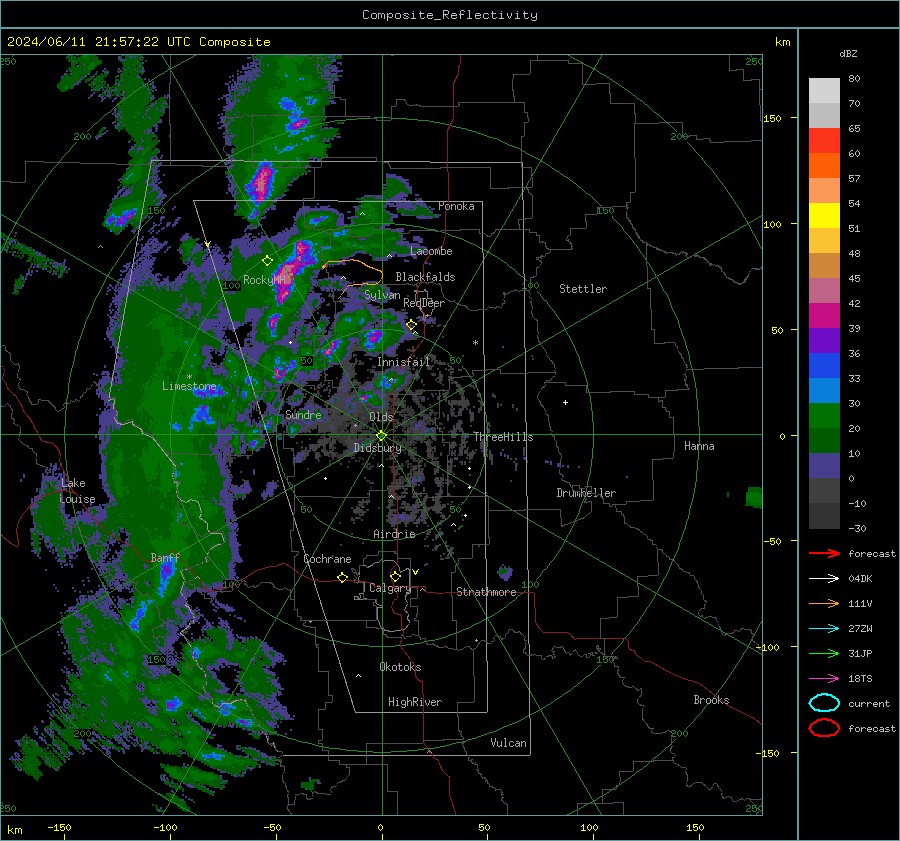Viewport: 900px width, 841px height.
Task: Click the Ponoka city label
Action: (x=456, y=206)
